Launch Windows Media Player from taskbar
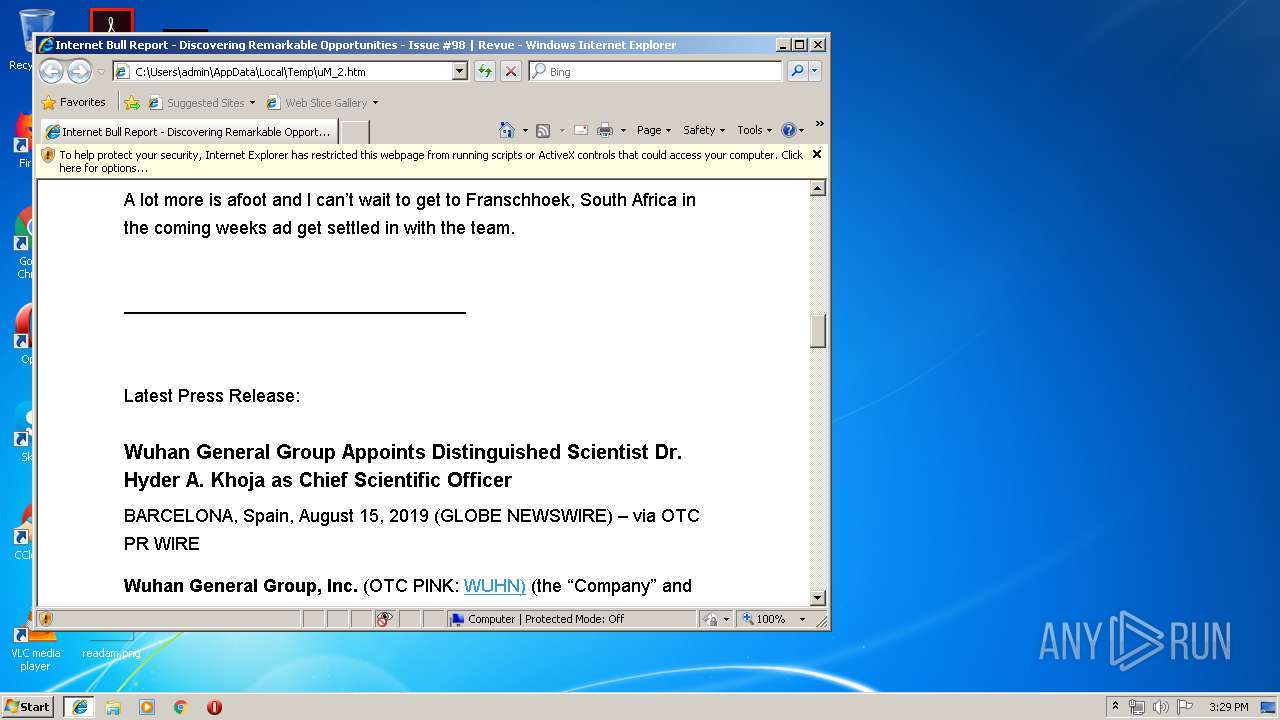 pyautogui.click(x=147, y=706)
